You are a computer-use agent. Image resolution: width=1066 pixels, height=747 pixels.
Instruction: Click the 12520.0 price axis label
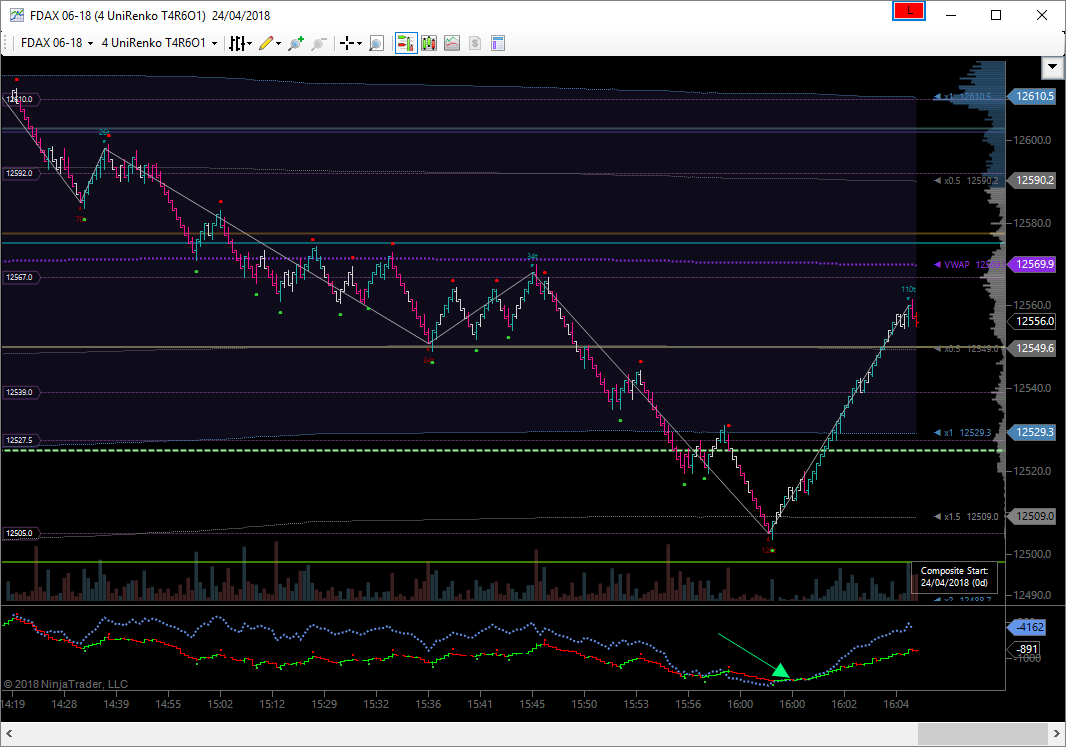click(1032, 471)
